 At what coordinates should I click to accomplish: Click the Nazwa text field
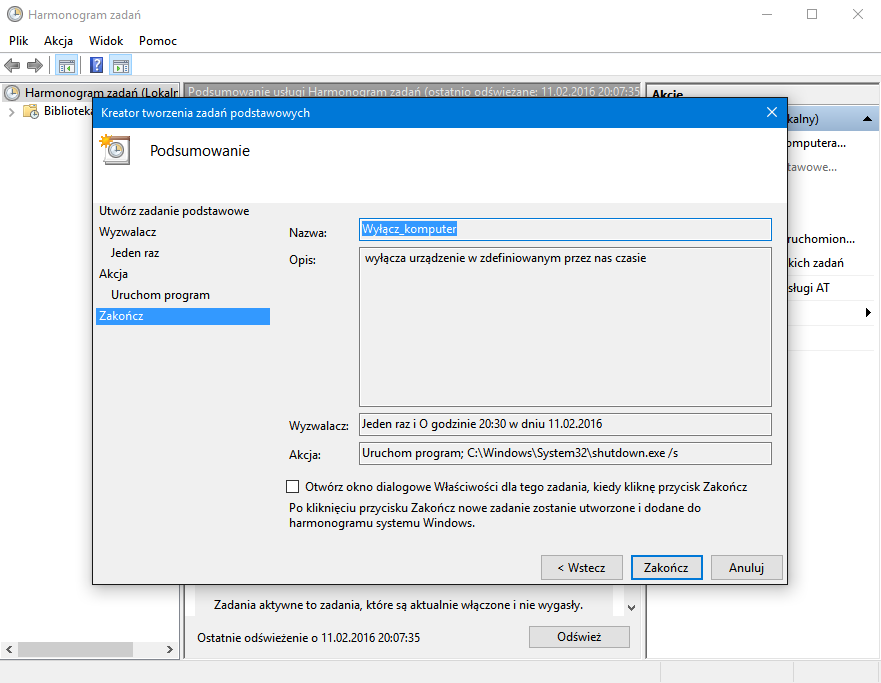565,230
